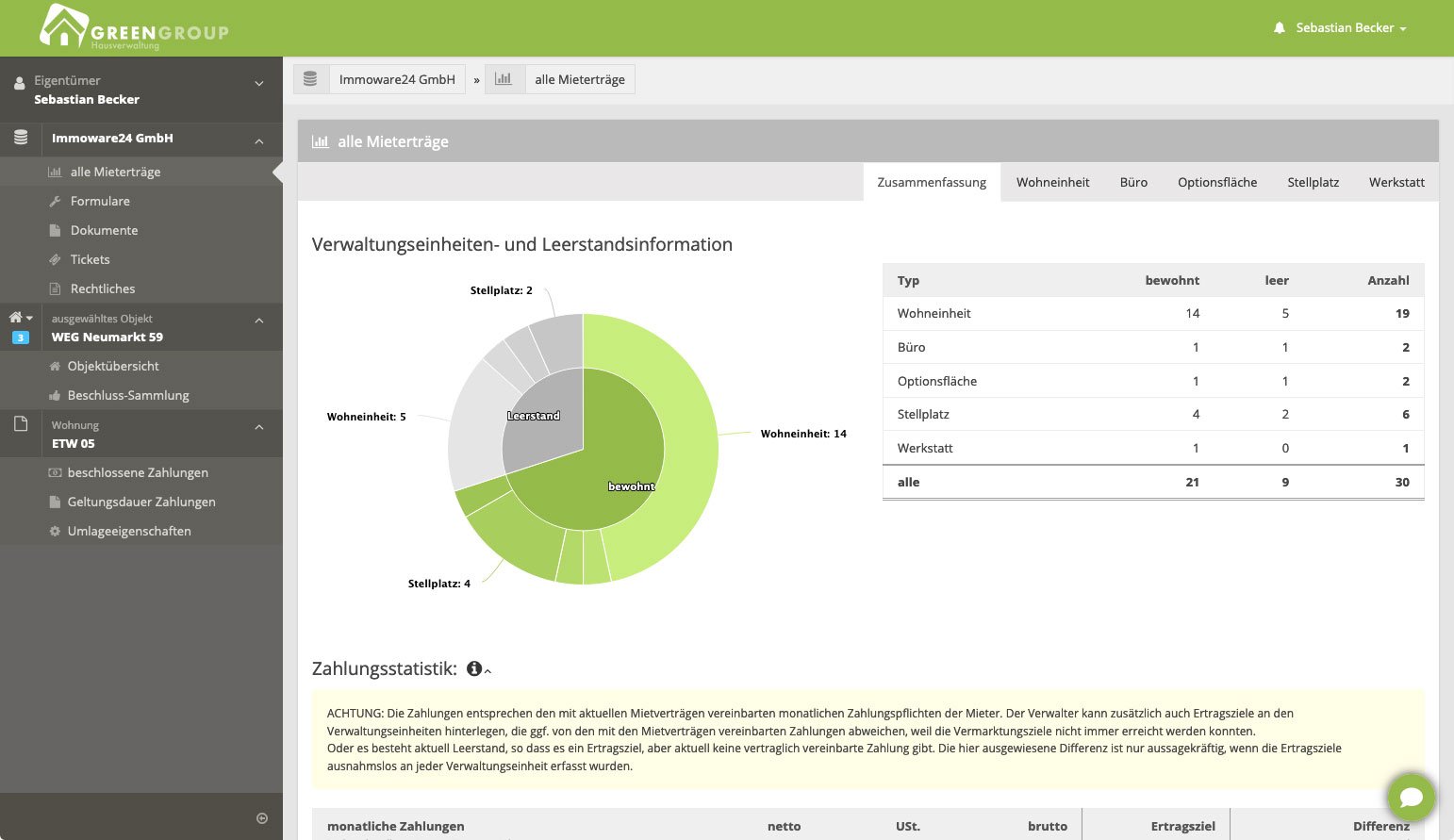
Task: Open the Beschluss-Sammlung sidebar link
Action: (128, 395)
